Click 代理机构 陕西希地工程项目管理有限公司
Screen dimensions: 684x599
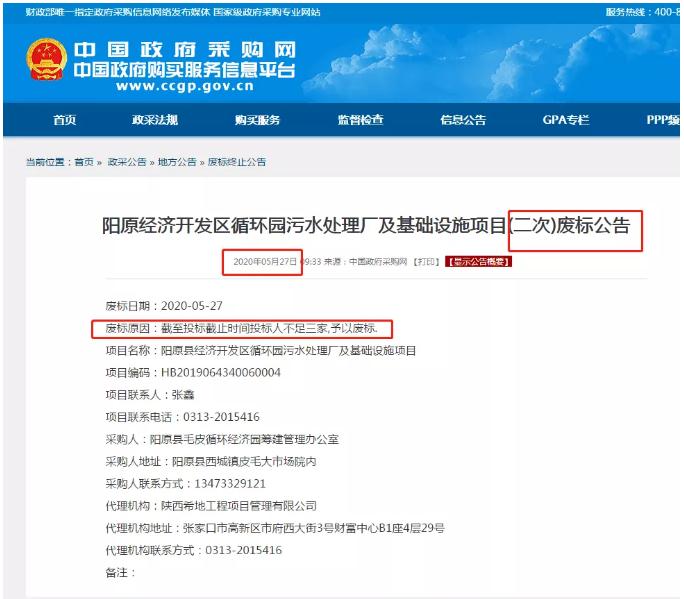(x=211, y=506)
